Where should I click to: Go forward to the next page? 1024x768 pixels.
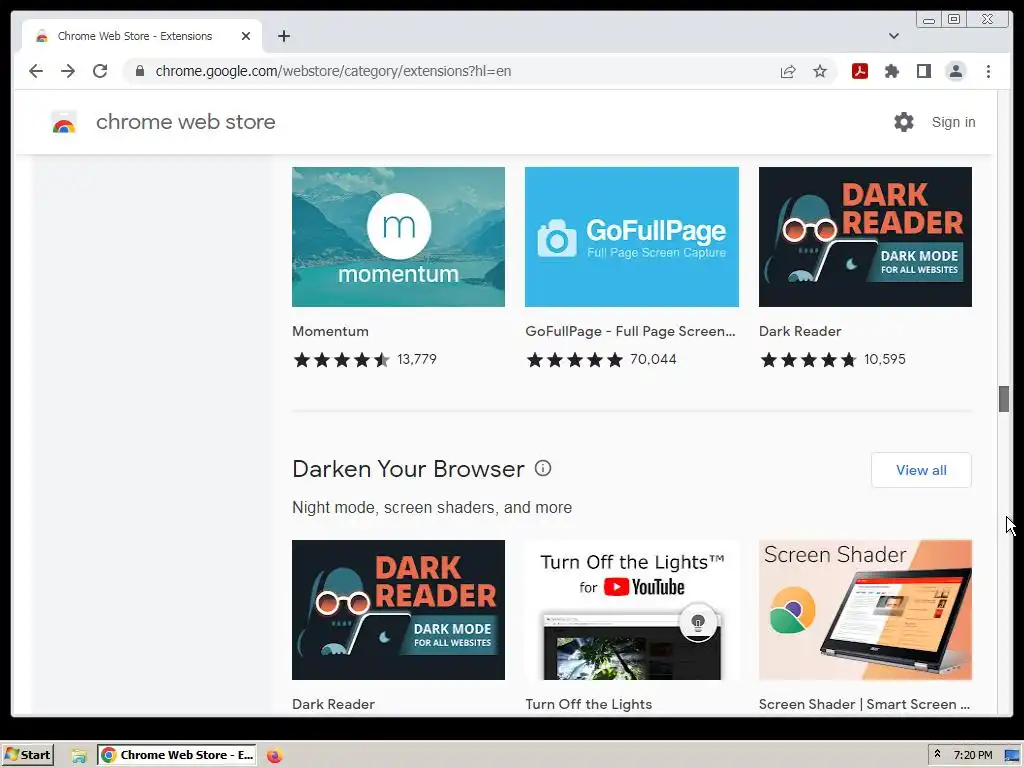(x=68, y=71)
